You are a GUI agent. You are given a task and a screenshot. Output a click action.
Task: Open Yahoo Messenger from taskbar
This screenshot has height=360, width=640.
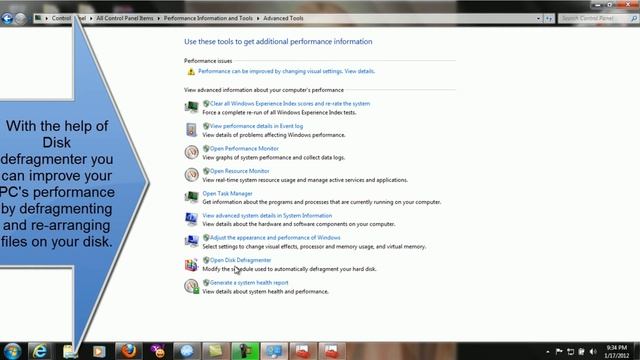[158, 351]
